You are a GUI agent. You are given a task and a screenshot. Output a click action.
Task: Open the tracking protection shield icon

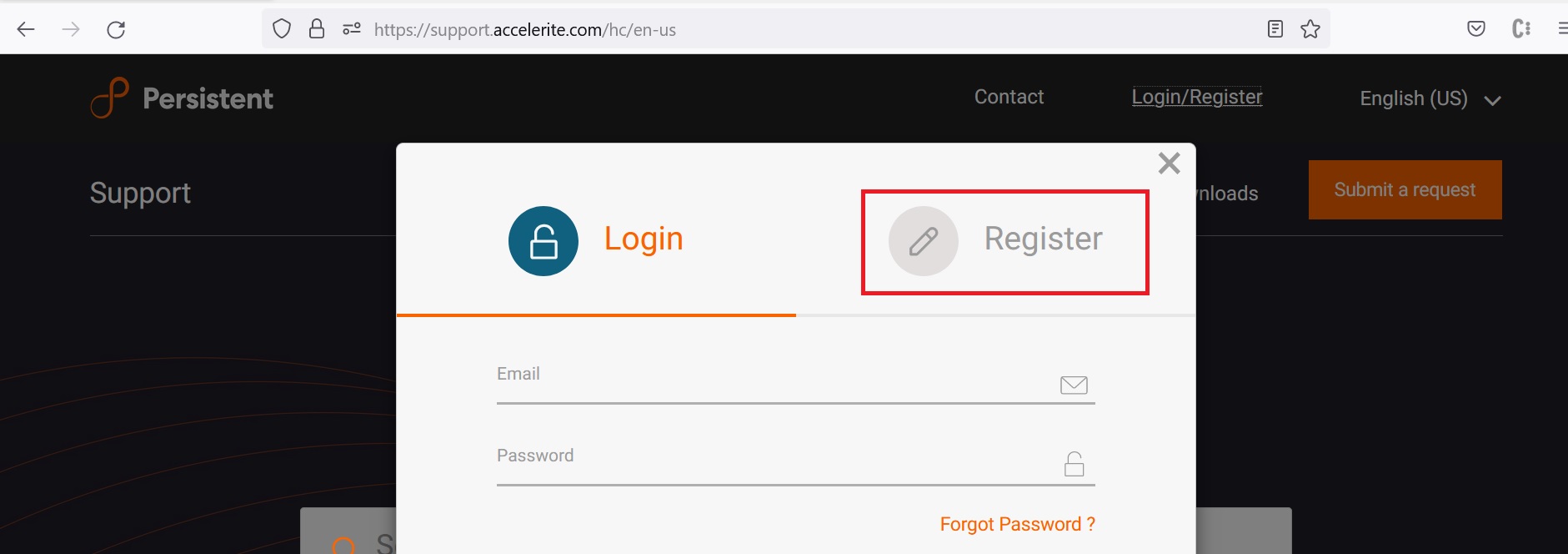(x=282, y=29)
